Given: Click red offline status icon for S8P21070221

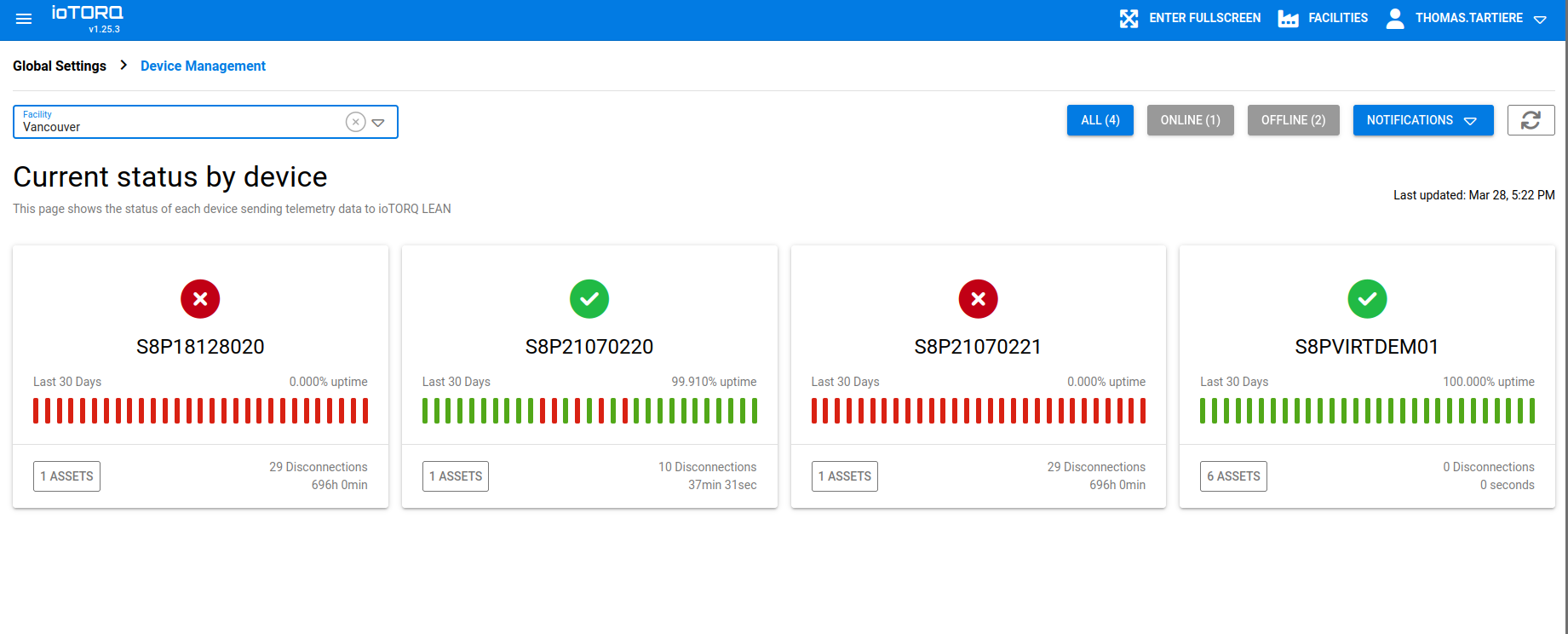Looking at the screenshot, I should pyautogui.click(x=978, y=299).
